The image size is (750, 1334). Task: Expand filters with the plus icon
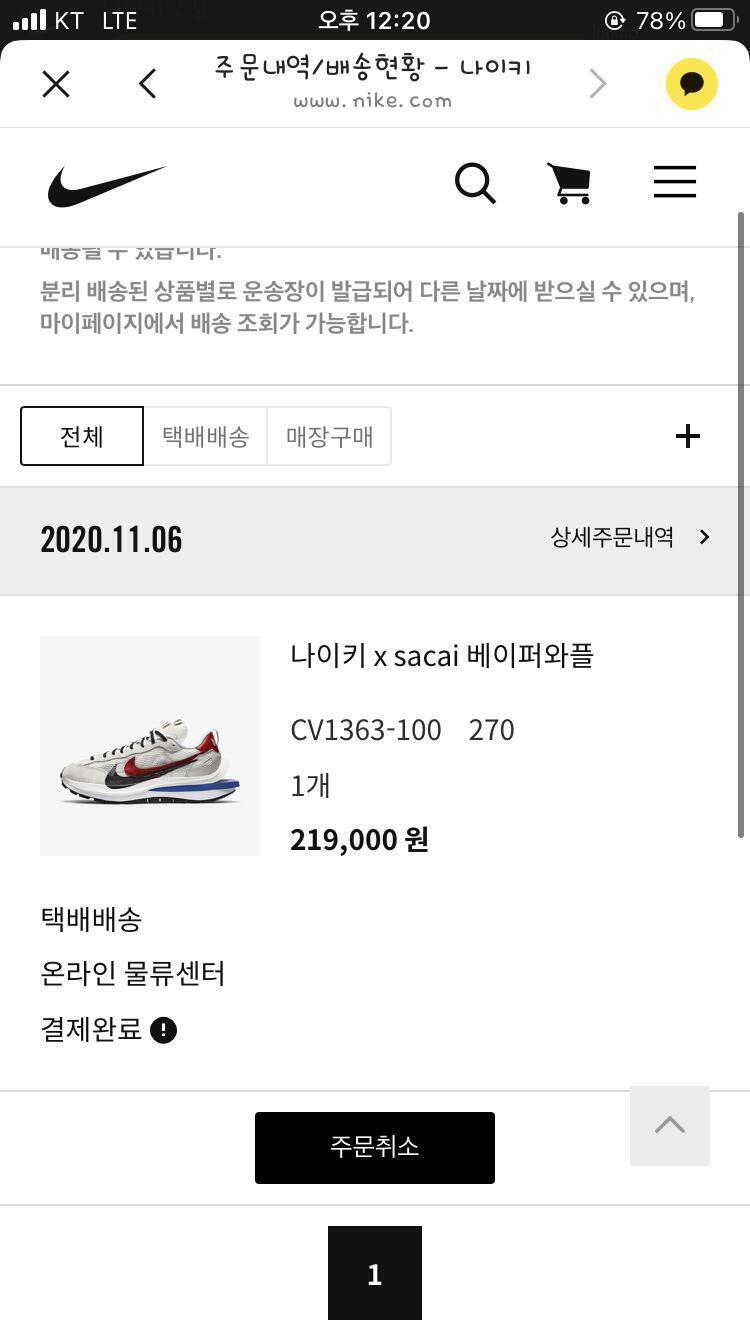[x=688, y=436]
